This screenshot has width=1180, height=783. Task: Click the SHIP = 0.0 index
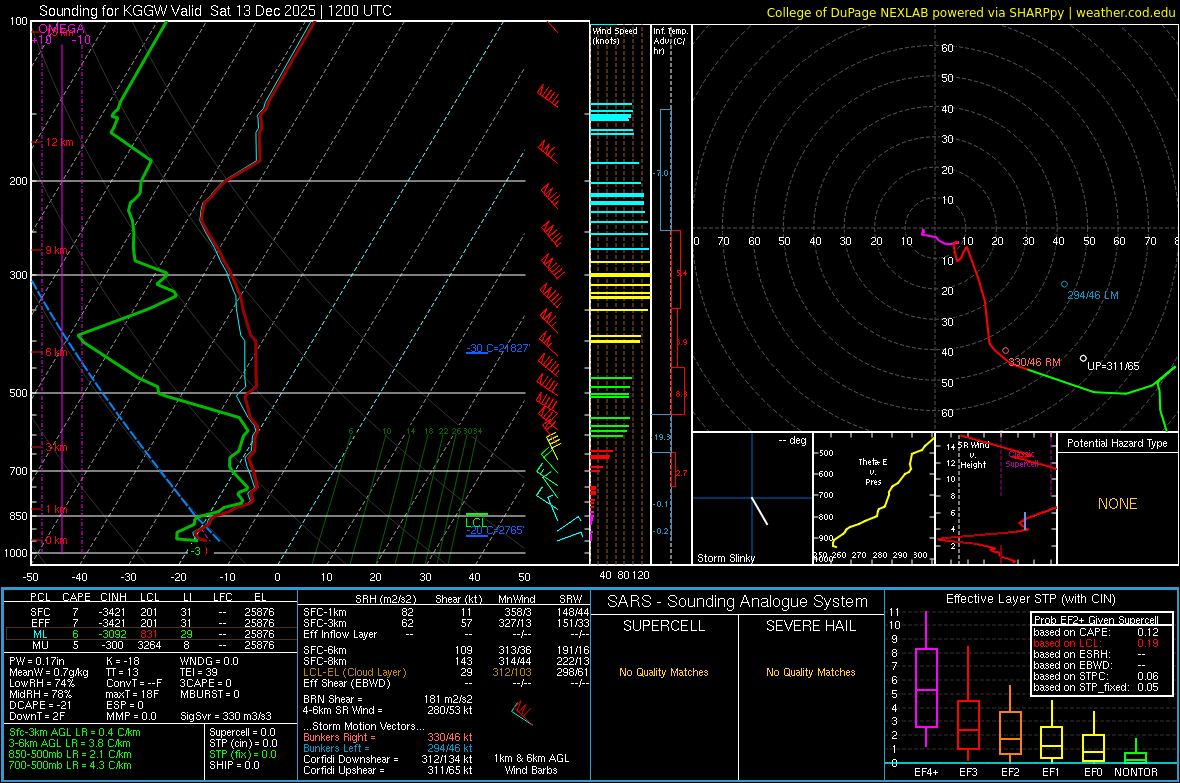pyautogui.click(x=234, y=765)
